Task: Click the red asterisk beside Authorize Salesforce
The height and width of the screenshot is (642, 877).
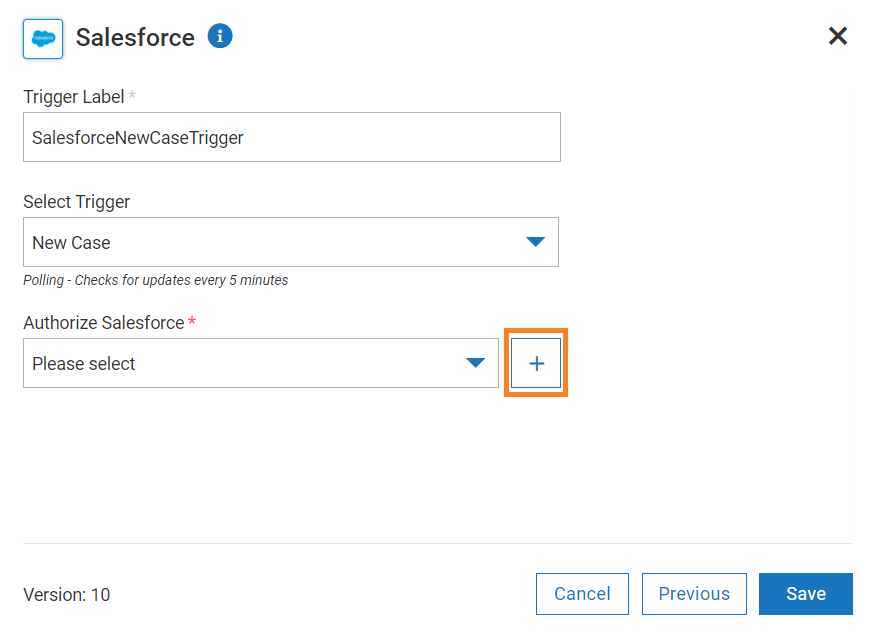Action: pos(192,323)
